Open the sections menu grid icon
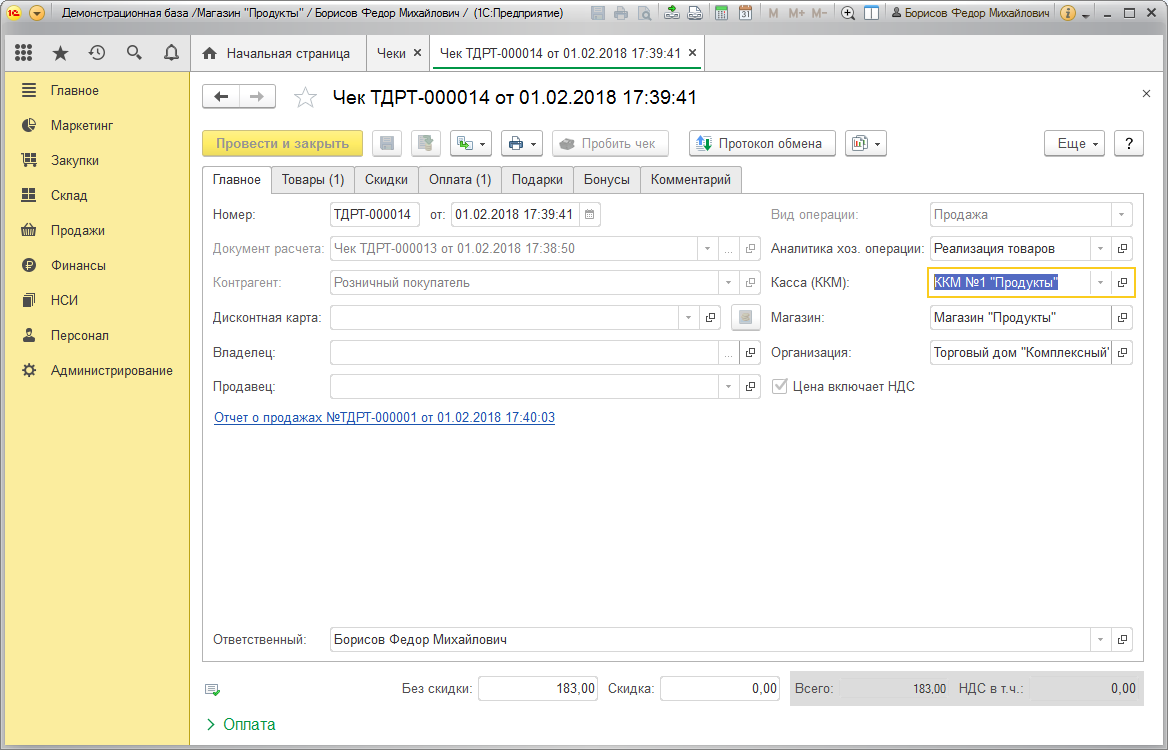This screenshot has width=1168, height=750. click(x=24, y=53)
